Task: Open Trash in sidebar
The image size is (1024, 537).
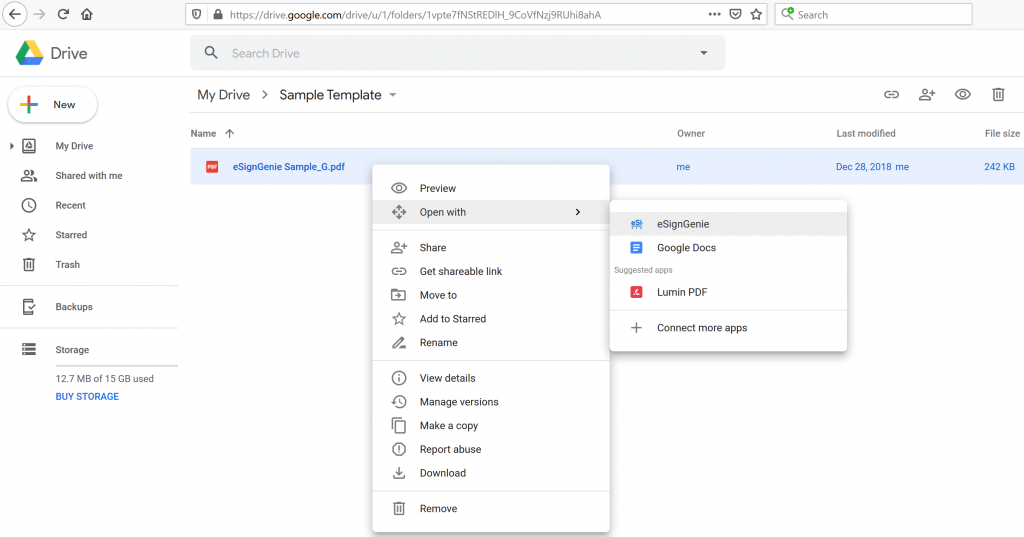Action: pyautogui.click(x=67, y=265)
